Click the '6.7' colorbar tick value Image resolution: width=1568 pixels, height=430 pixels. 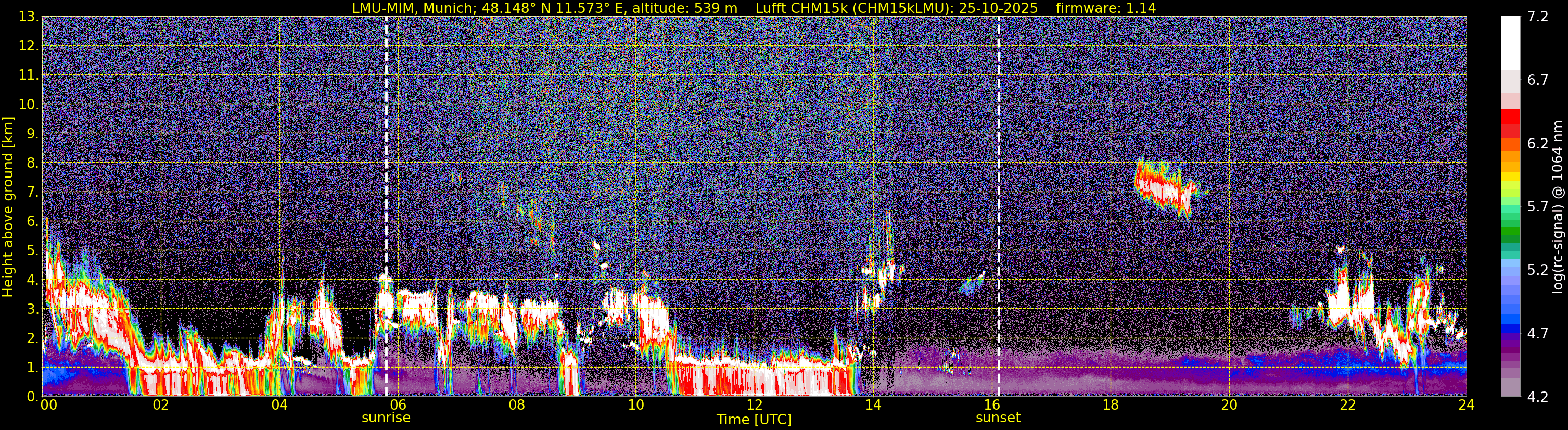tap(1538, 80)
